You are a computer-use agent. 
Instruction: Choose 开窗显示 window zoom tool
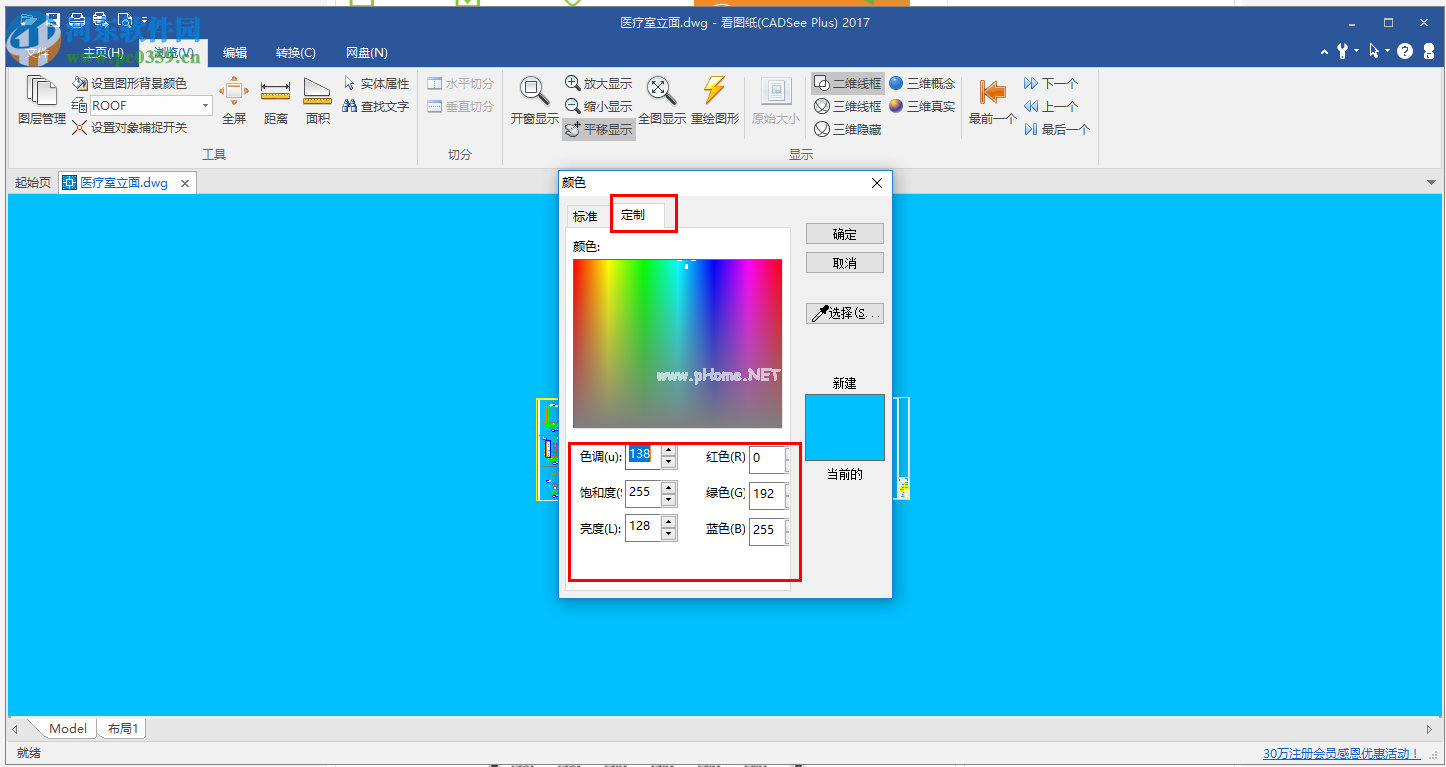coord(535,101)
